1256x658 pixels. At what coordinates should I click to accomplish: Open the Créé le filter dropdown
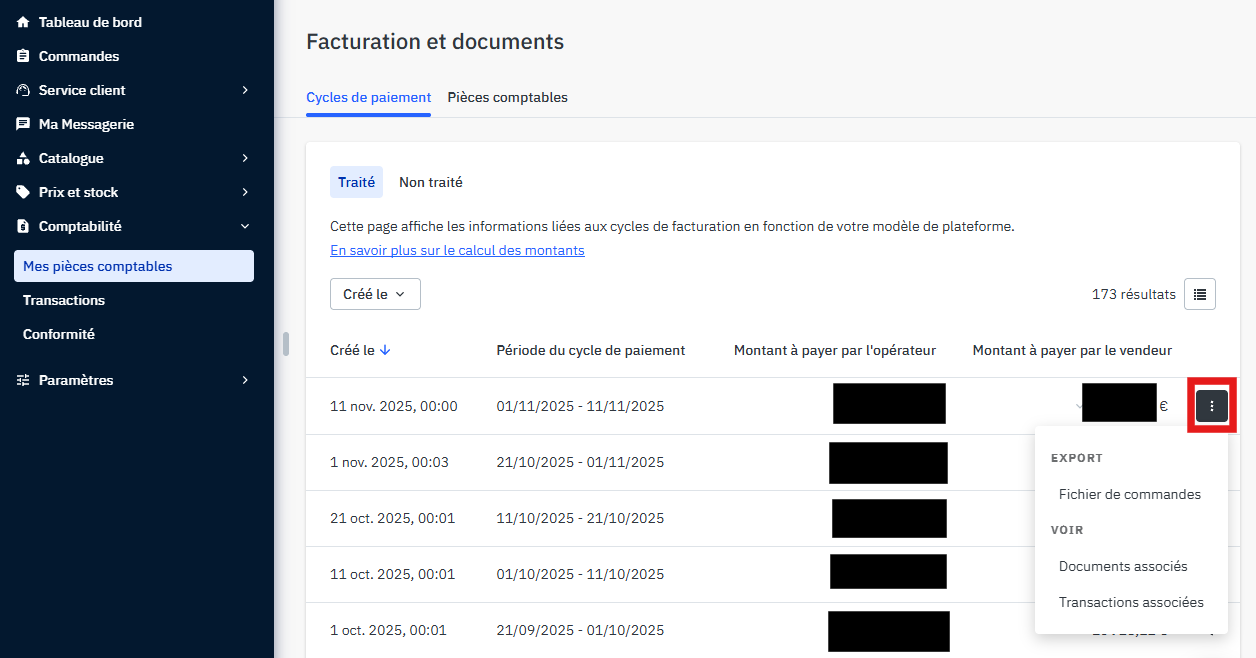click(375, 294)
